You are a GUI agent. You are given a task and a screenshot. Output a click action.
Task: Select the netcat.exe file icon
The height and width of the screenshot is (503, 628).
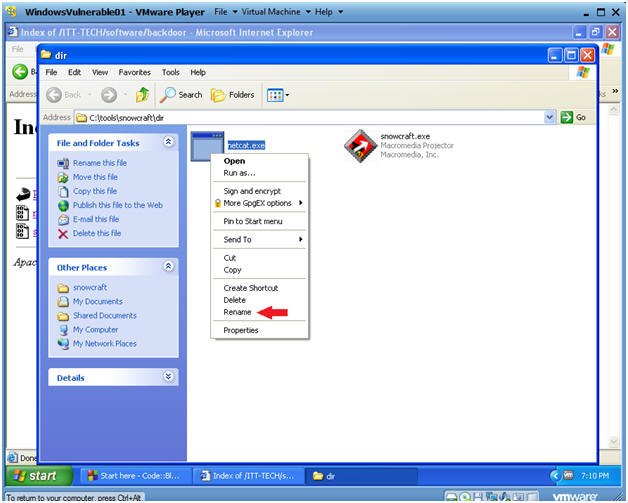coord(207,146)
